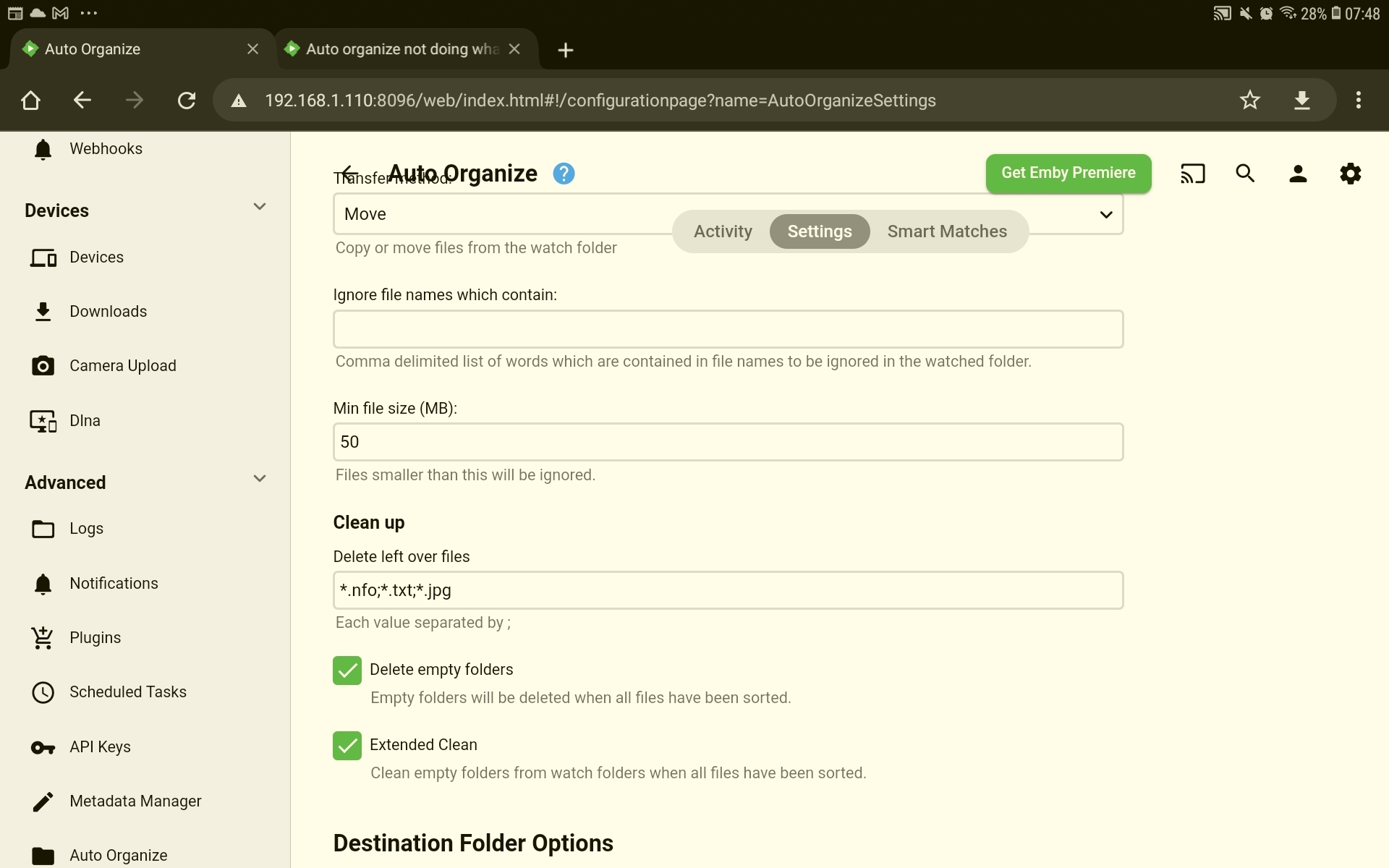Viewport: 1389px width, 868px height.
Task: Click the Get Emby Premiere button
Action: [x=1068, y=174]
